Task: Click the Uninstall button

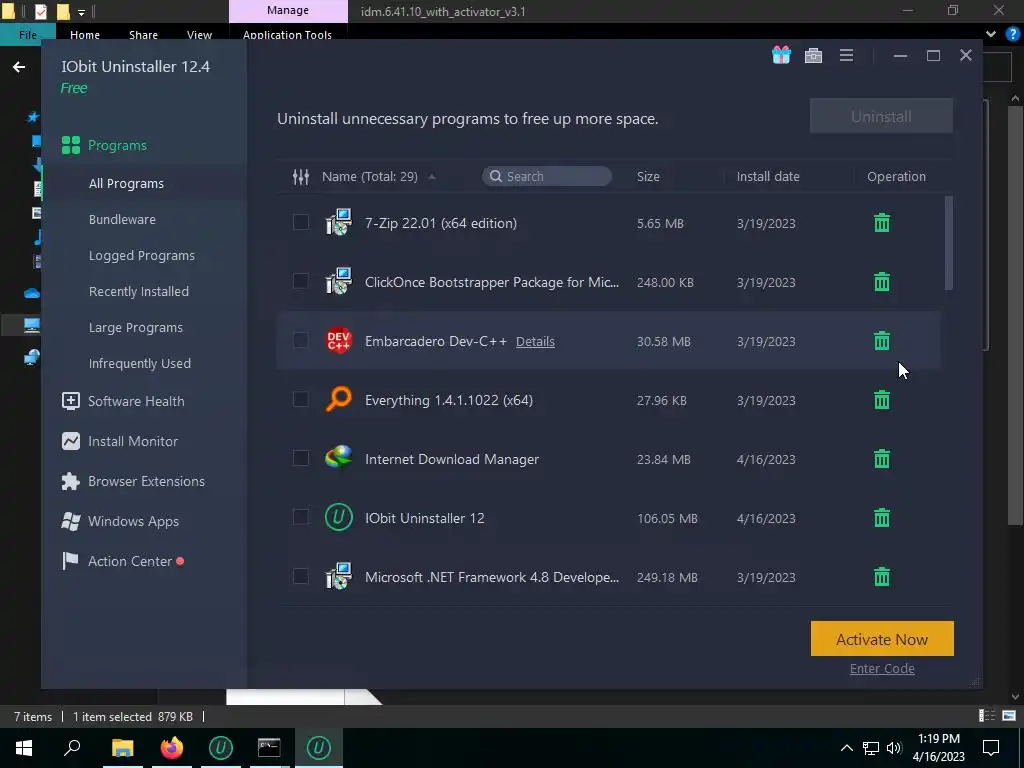Action: pos(881,116)
